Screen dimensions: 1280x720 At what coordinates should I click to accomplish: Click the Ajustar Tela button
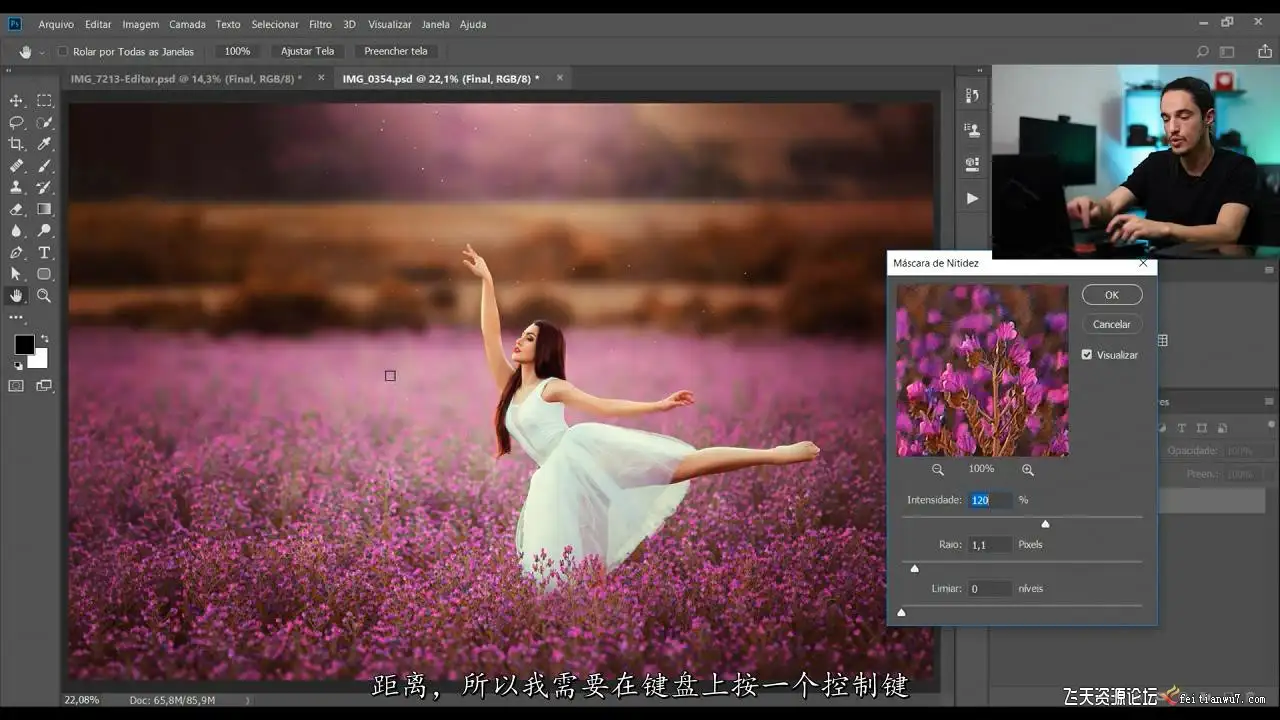tap(307, 51)
